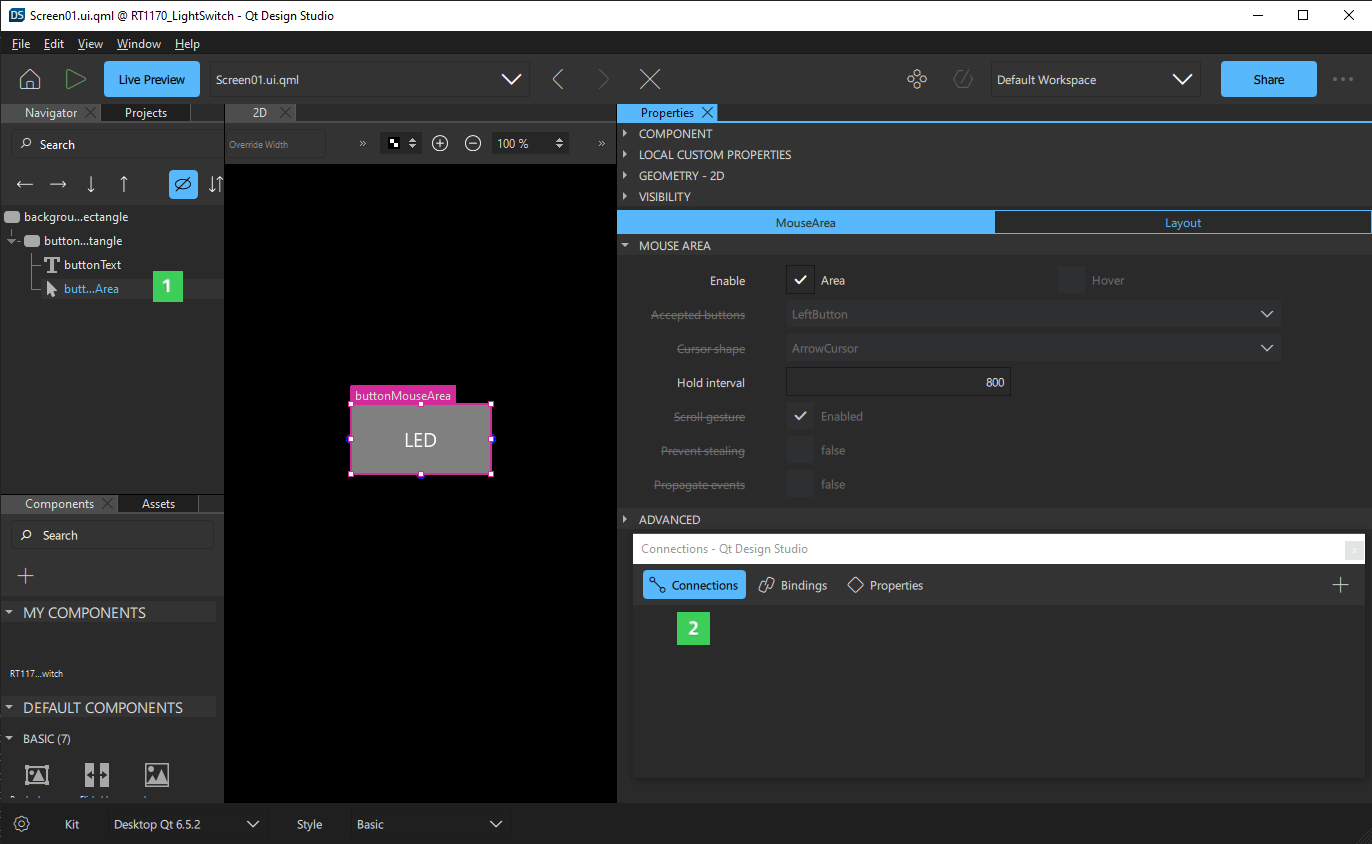Open the View menu

90,43
